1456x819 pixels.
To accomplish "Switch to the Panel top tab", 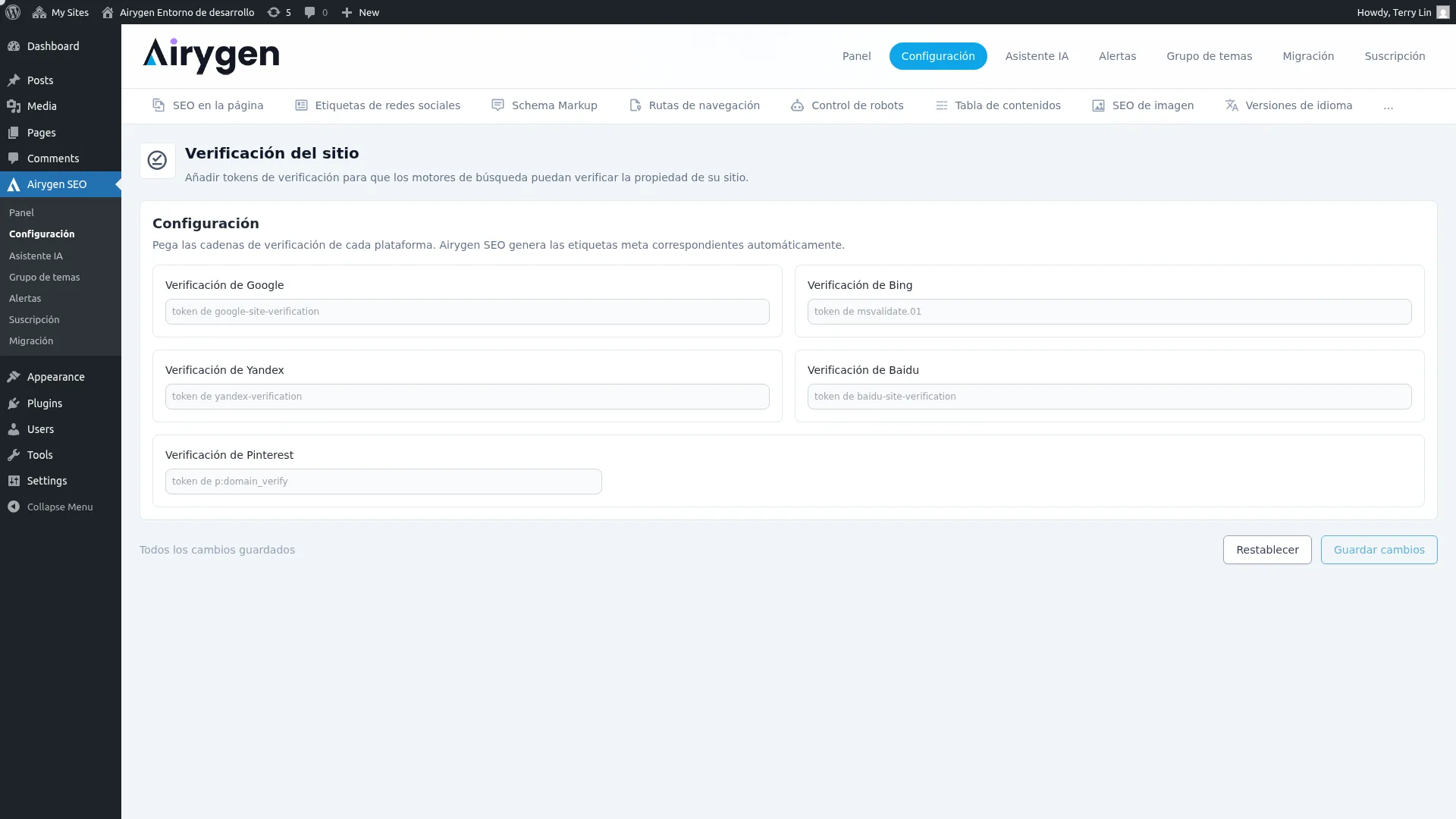I will (x=856, y=56).
